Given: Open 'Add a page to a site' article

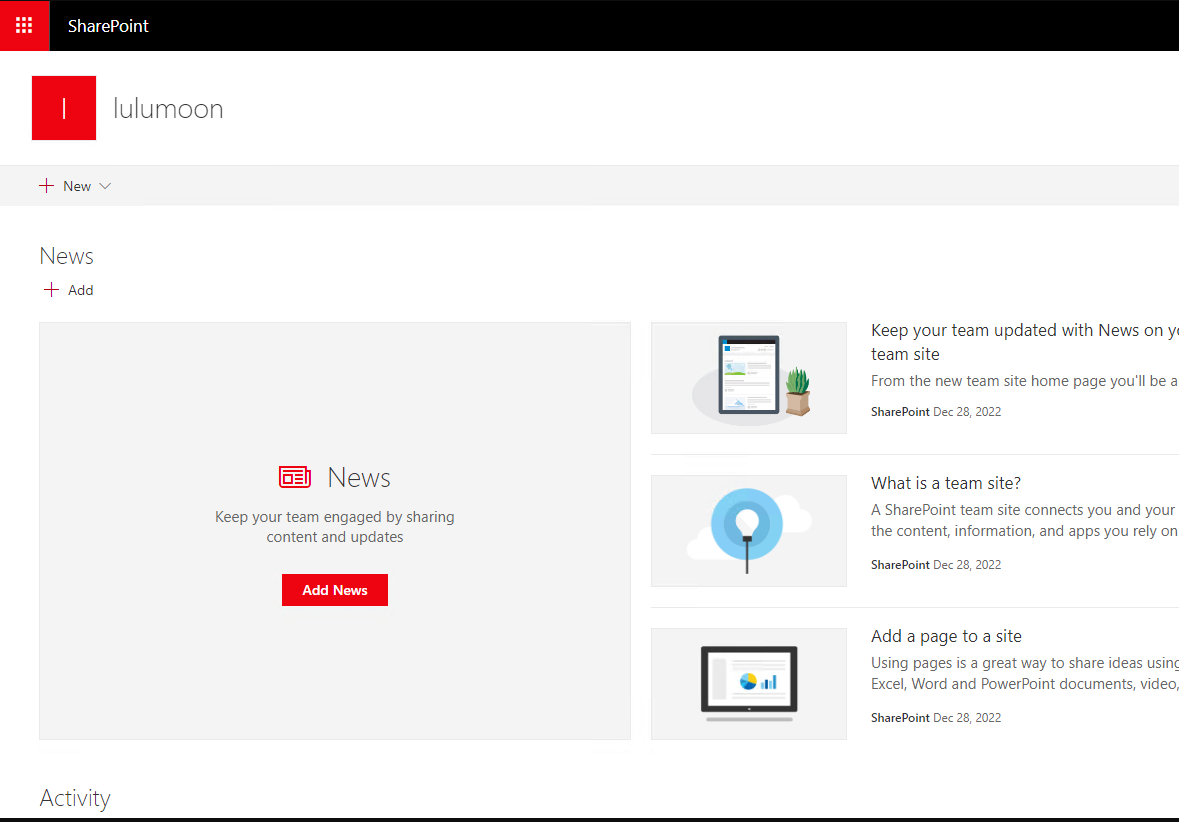Looking at the screenshot, I should click(946, 636).
